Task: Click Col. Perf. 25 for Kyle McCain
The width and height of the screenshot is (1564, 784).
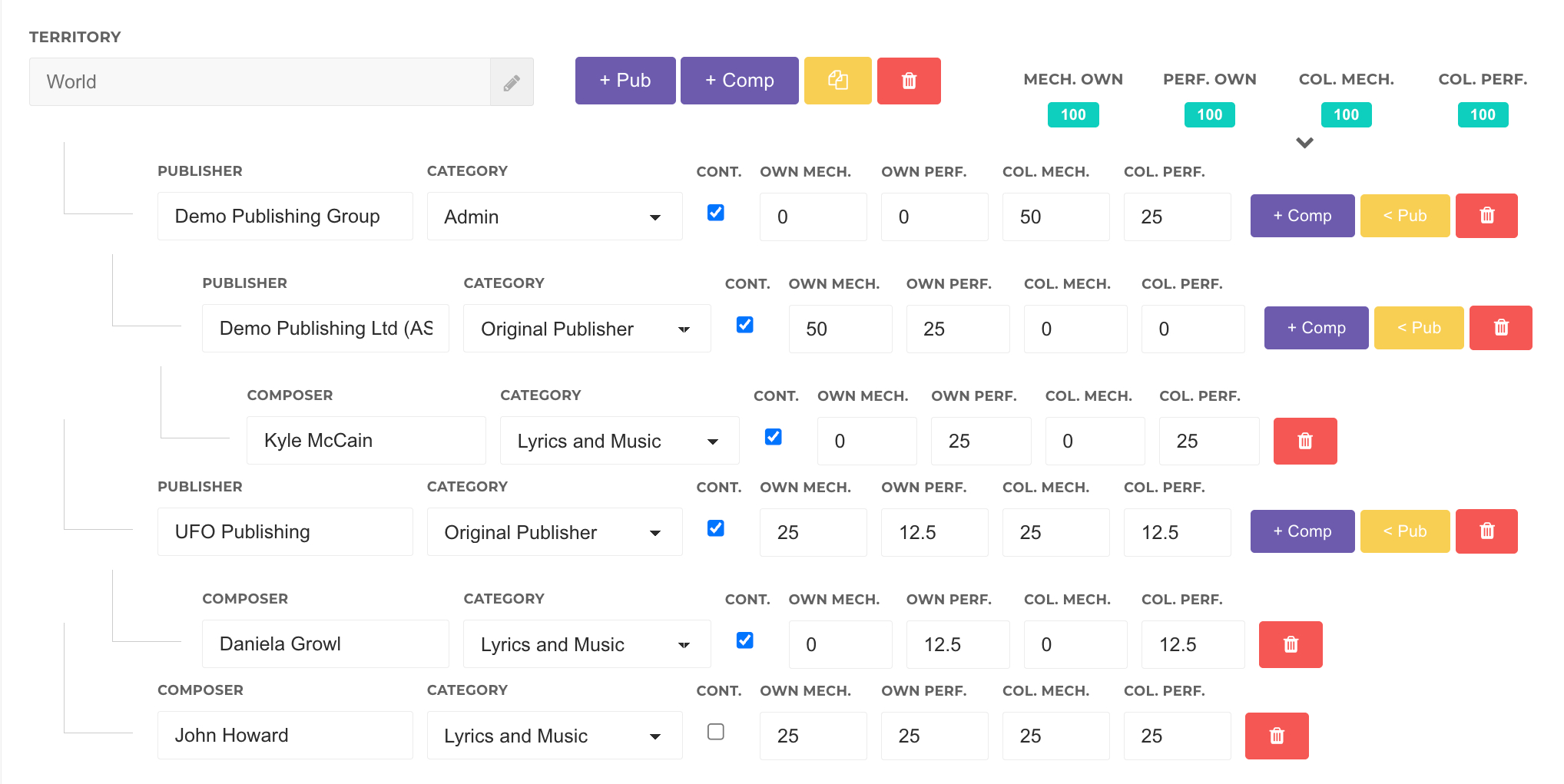Action: pos(1209,441)
